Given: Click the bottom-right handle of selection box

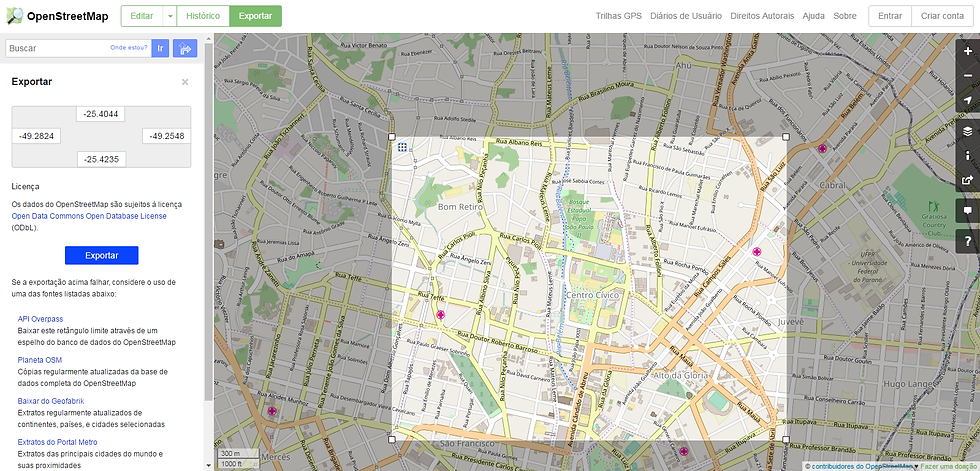Looking at the screenshot, I should (x=786, y=440).
